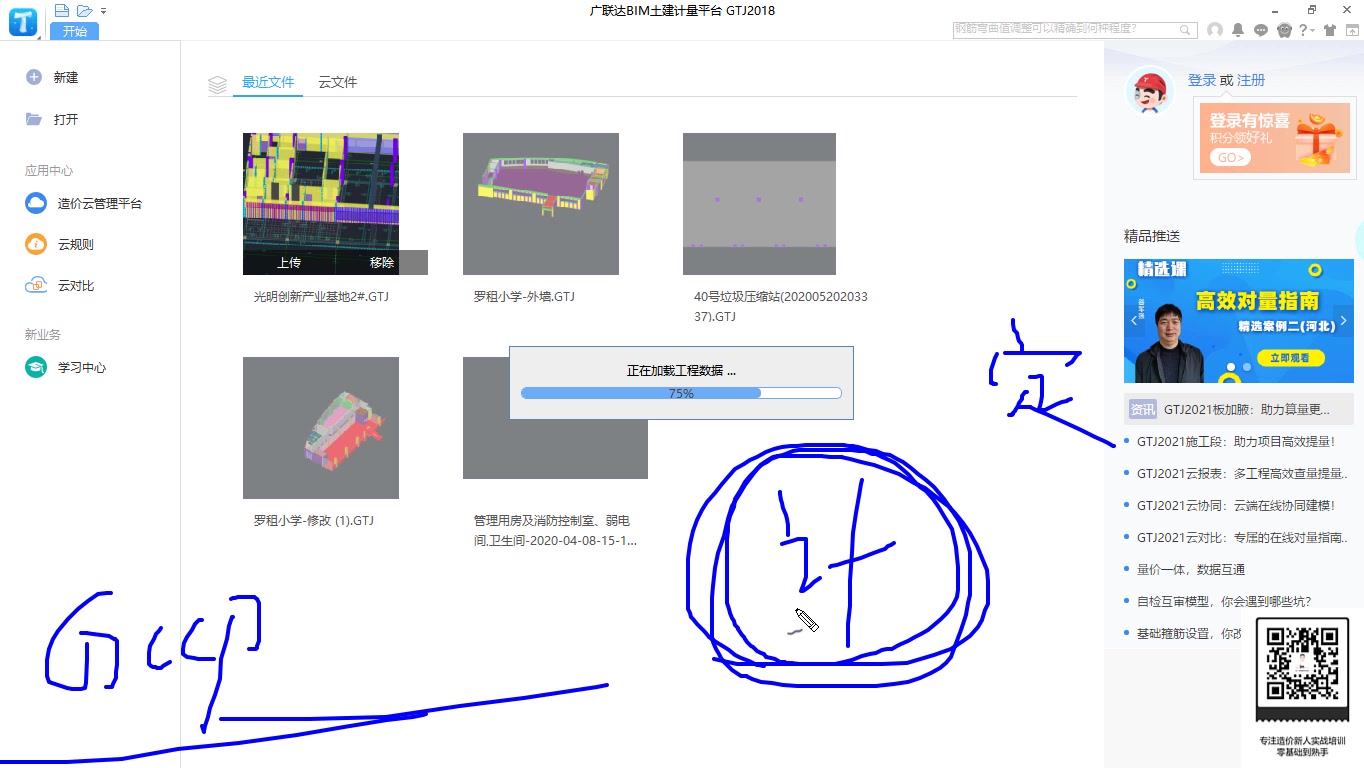Open the quick access toolbar dropdown arrow

[x=103, y=10]
